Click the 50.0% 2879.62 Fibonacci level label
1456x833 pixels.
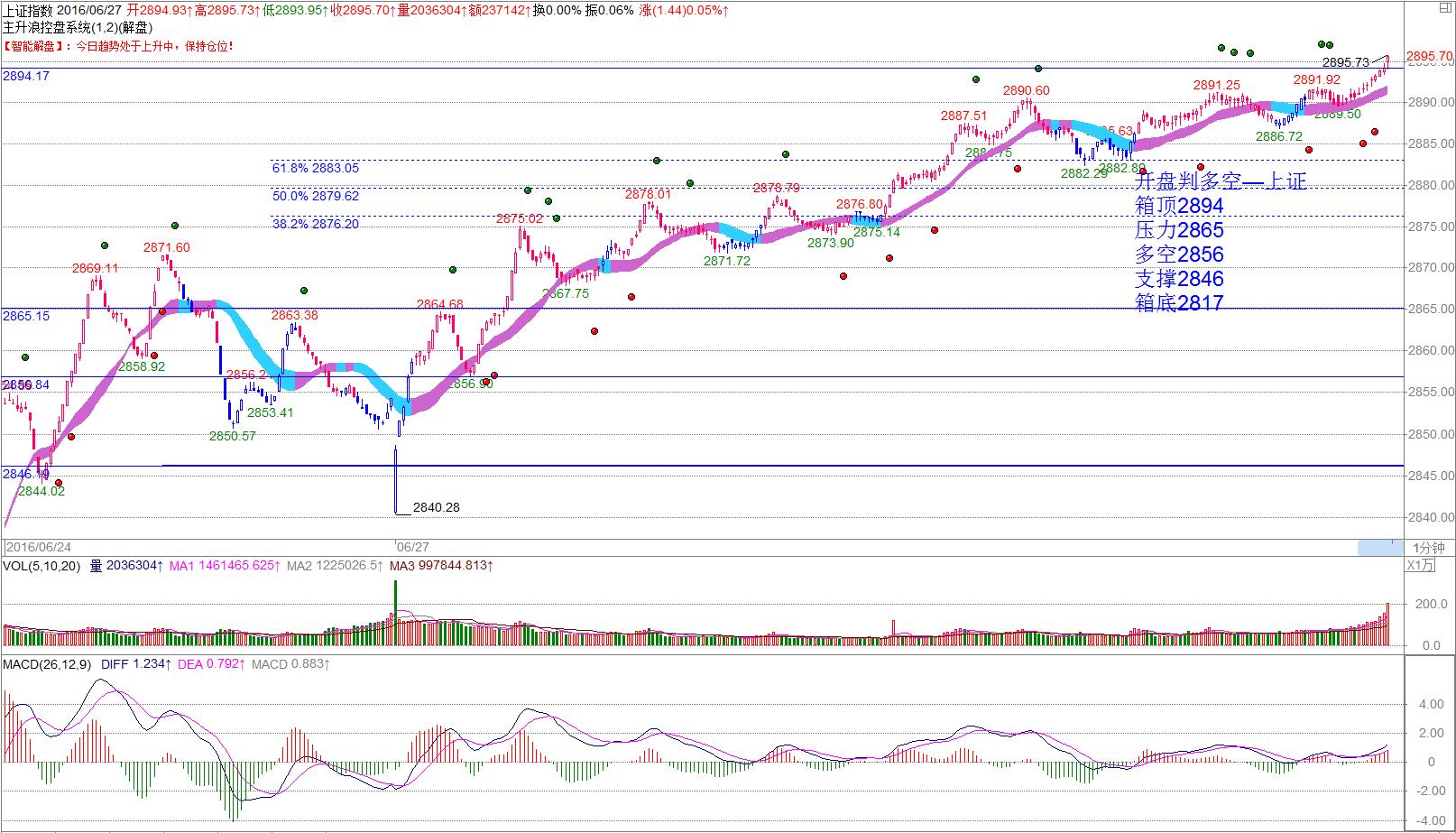click(316, 196)
